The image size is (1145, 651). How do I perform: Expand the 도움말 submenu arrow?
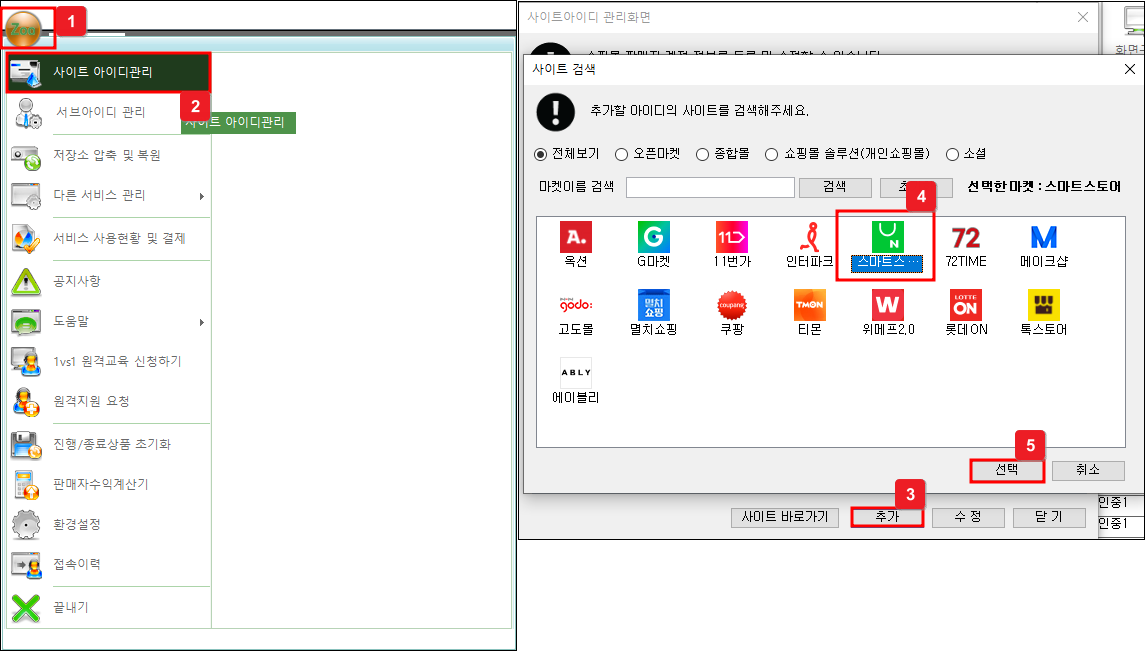click(202, 323)
